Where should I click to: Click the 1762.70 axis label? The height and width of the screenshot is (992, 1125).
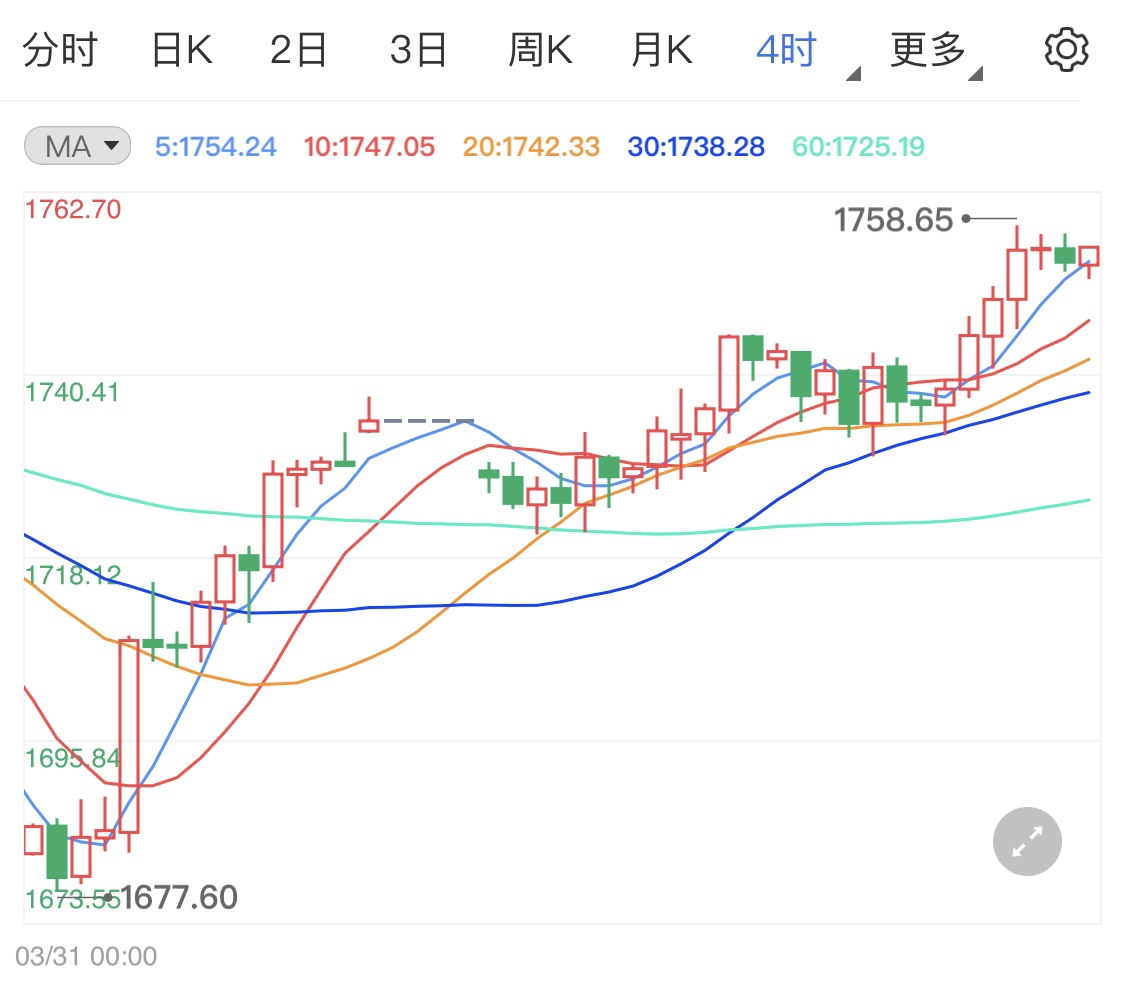(72, 209)
